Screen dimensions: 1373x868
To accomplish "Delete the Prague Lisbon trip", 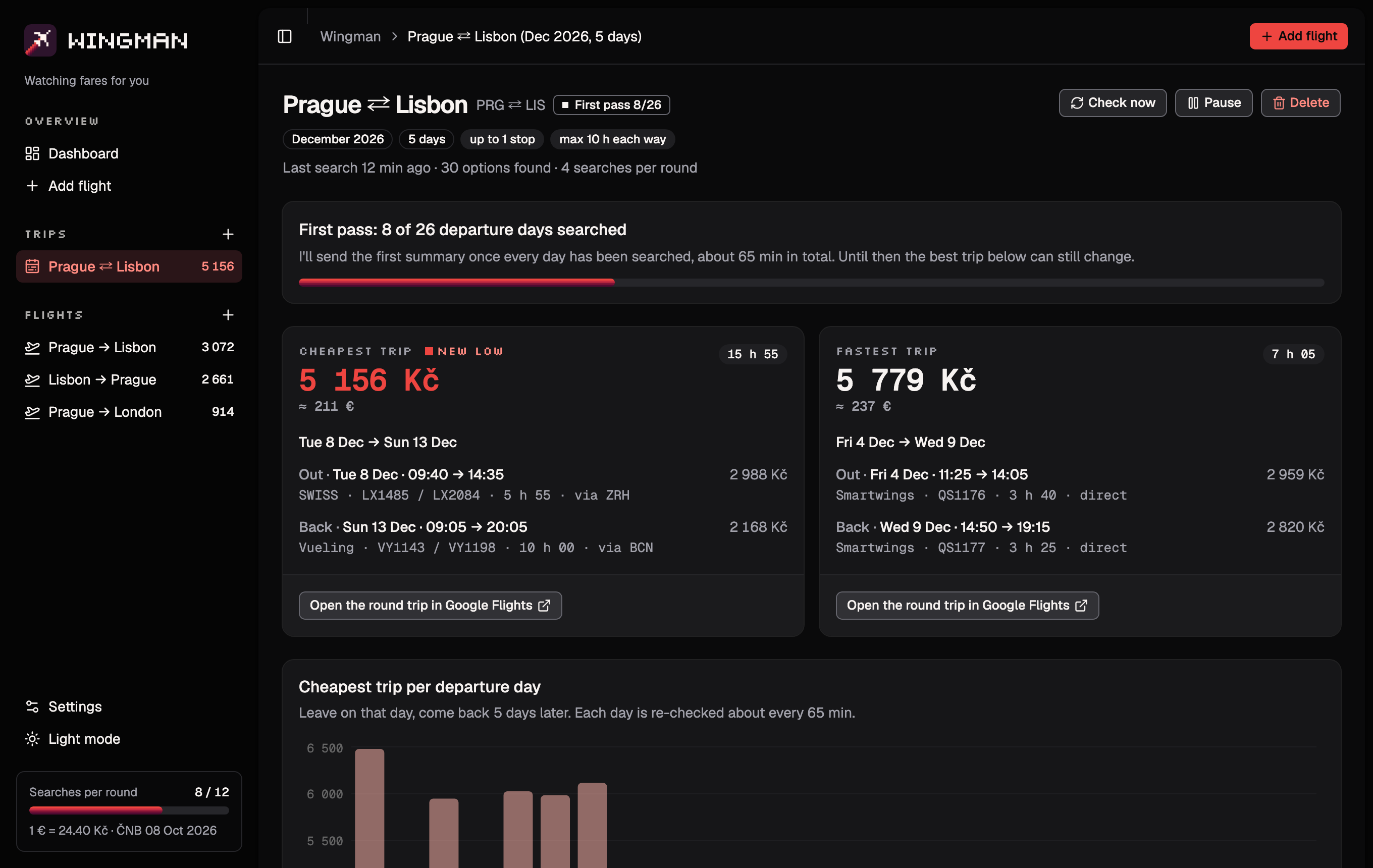I will pos(1300,102).
